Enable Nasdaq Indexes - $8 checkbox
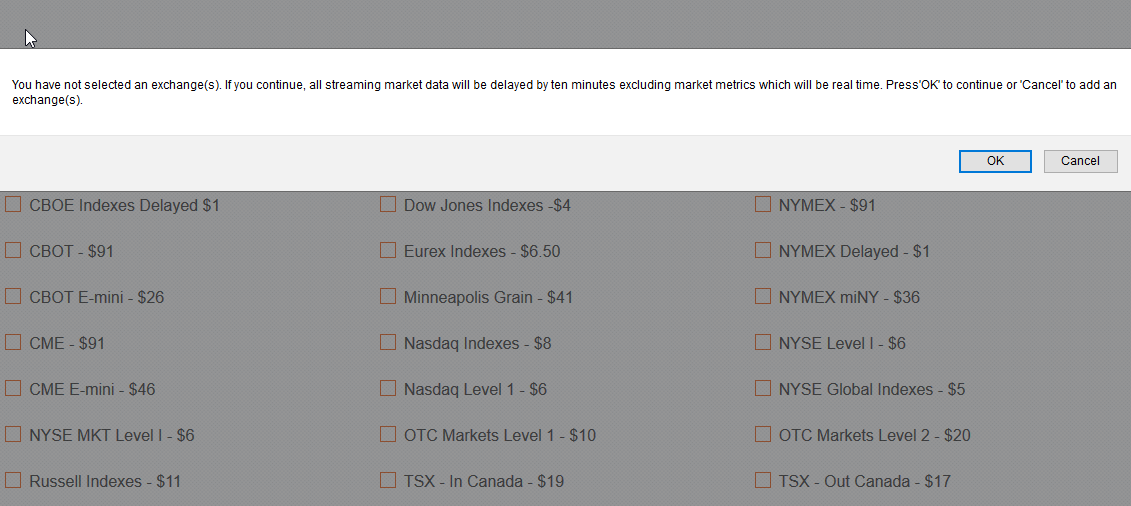 click(x=388, y=343)
